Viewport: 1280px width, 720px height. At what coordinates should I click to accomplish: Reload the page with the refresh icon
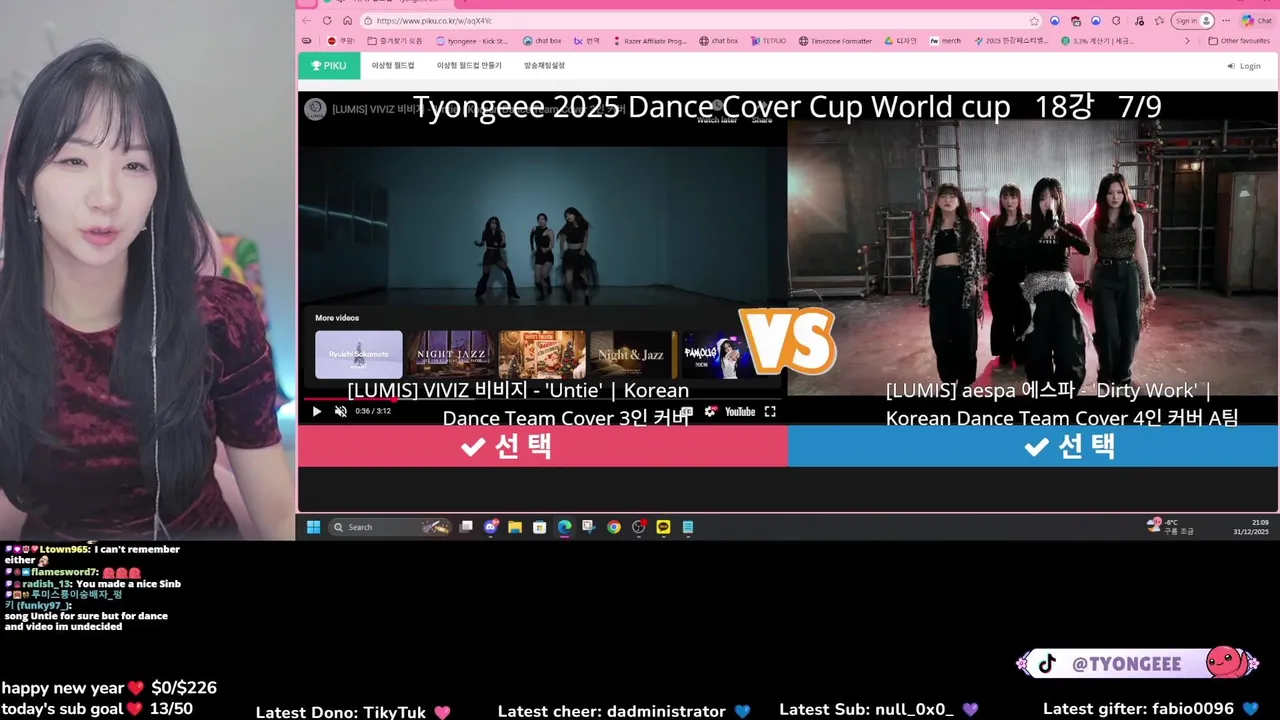[327, 20]
